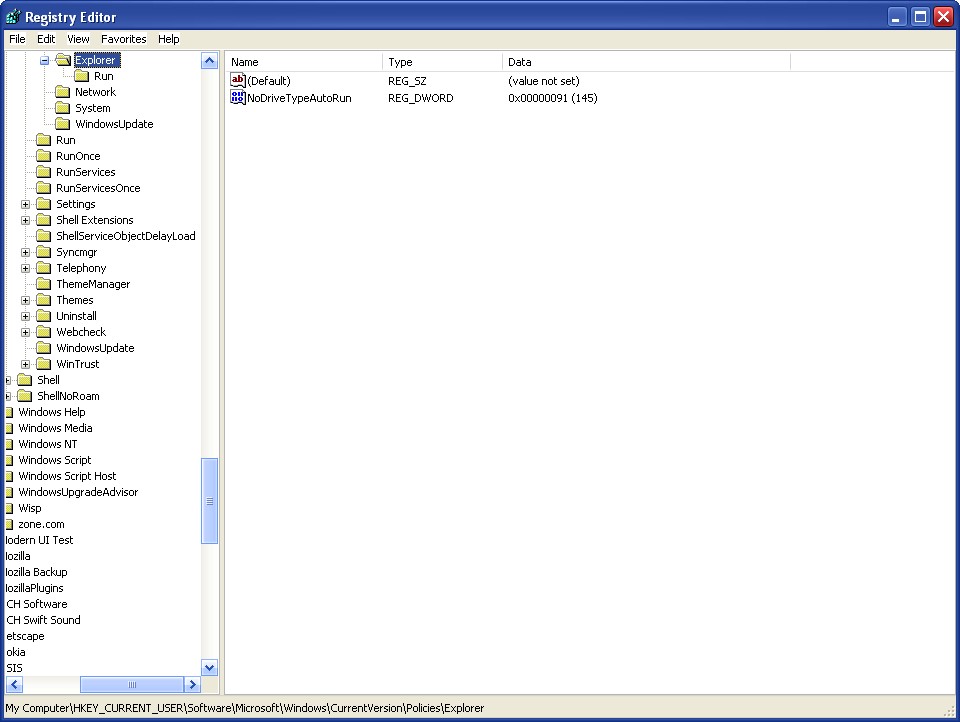Click the Uninstall folder icon
The height and width of the screenshot is (722, 960).
coord(43,315)
